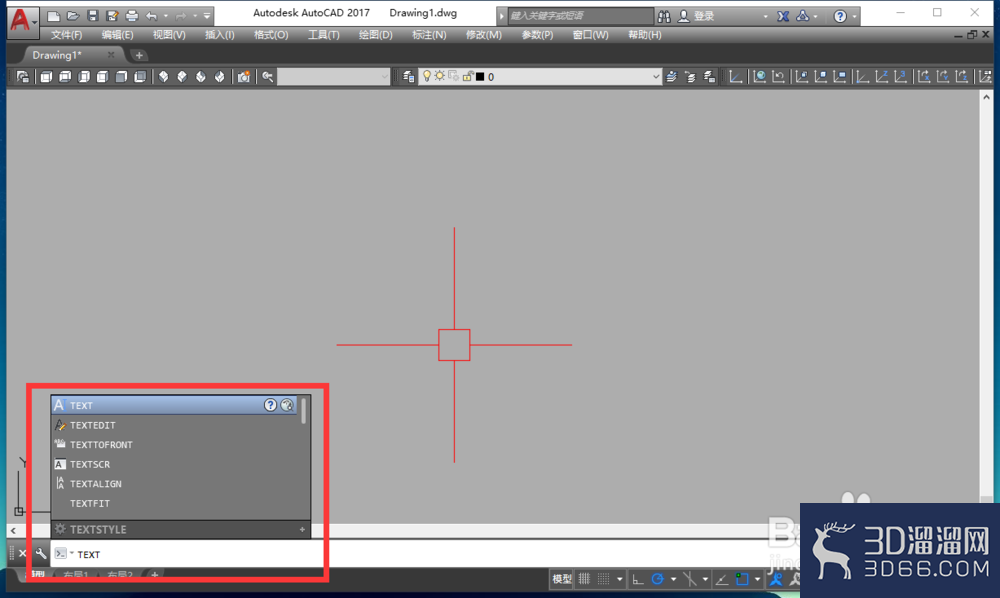This screenshot has height=598, width=1000.
Task: Open the Undo history dropdown arrow
Action: [166, 16]
